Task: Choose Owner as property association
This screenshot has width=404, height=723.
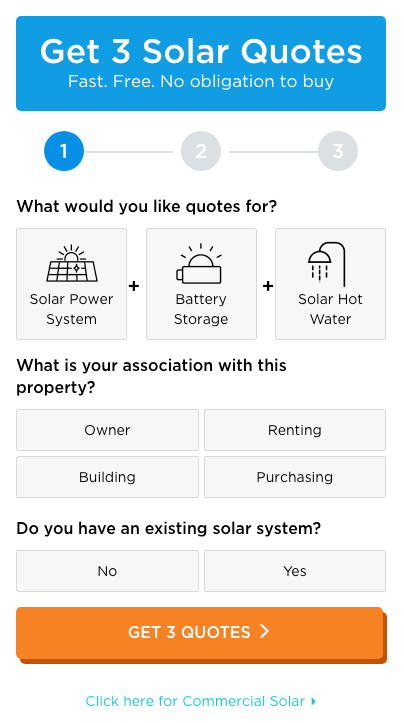Action: click(x=107, y=430)
